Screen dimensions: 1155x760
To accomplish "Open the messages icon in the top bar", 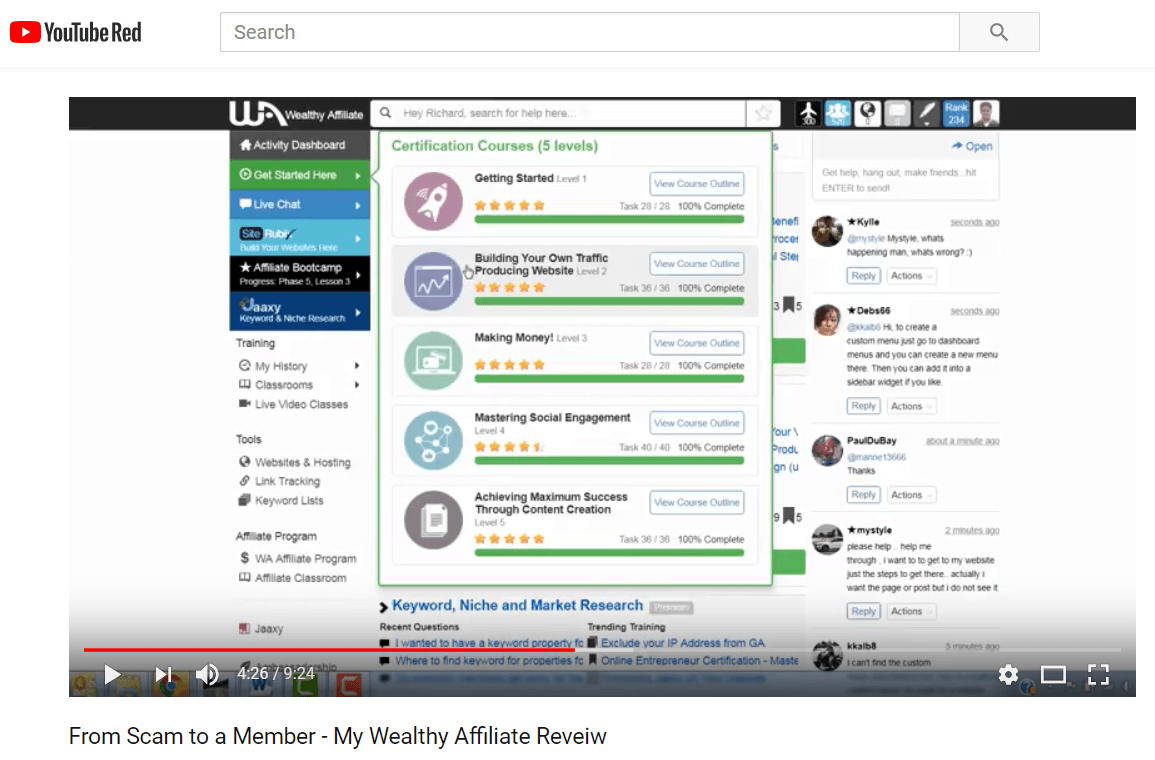I will pyautogui.click(x=897, y=113).
